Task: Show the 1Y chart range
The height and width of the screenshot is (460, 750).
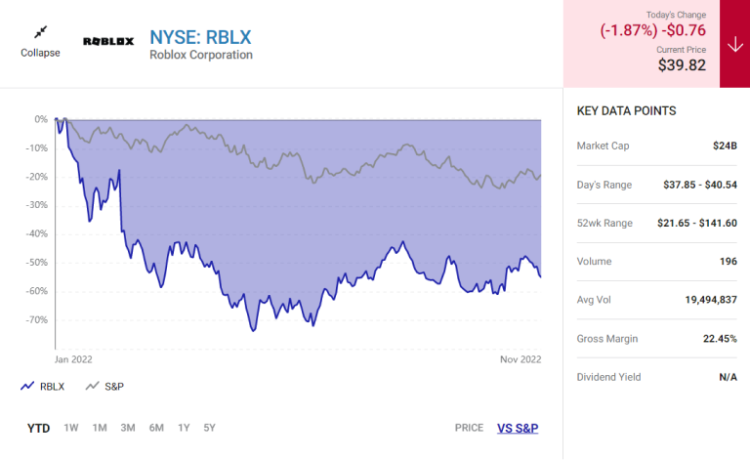Action: [184, 428]
